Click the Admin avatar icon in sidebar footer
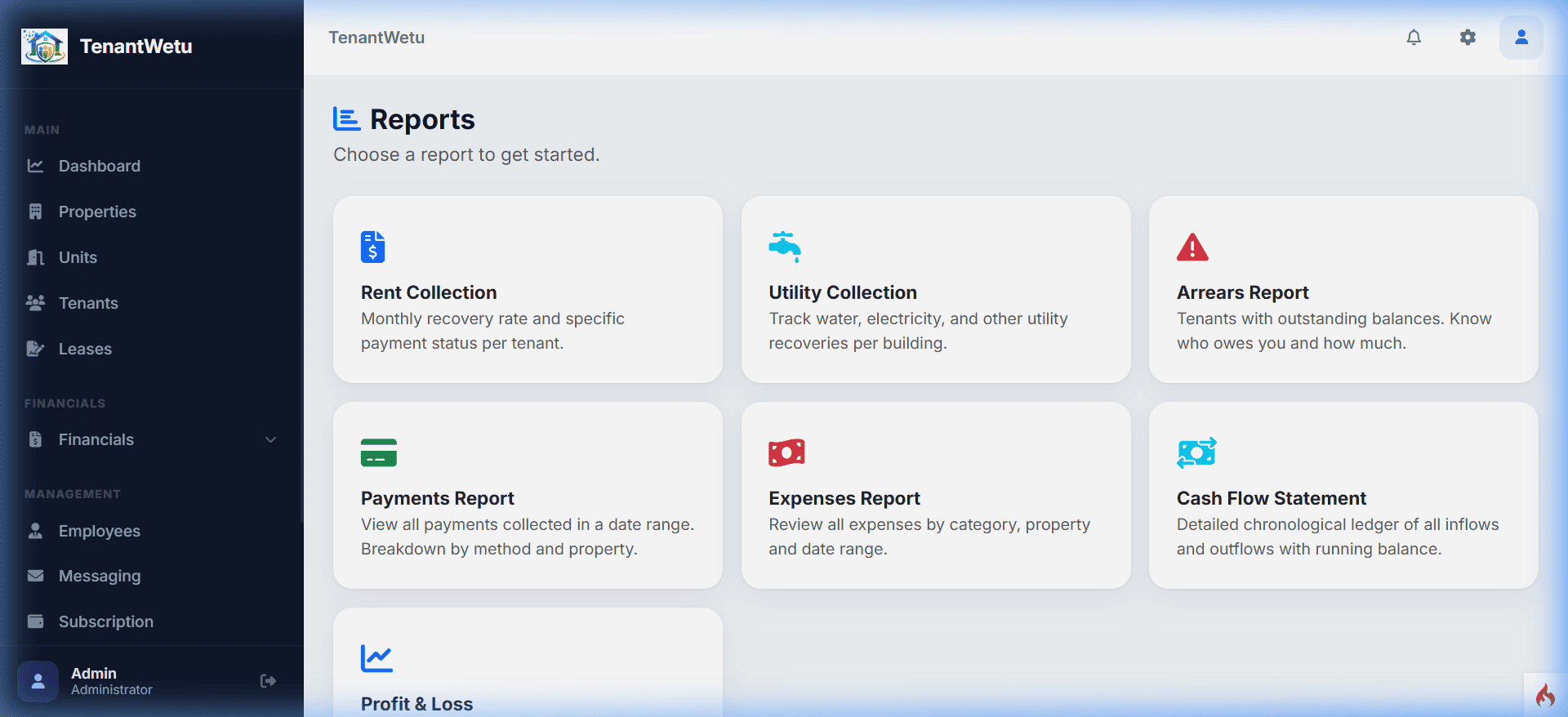This screenshot has height=717, width=1568. [38, 681]
